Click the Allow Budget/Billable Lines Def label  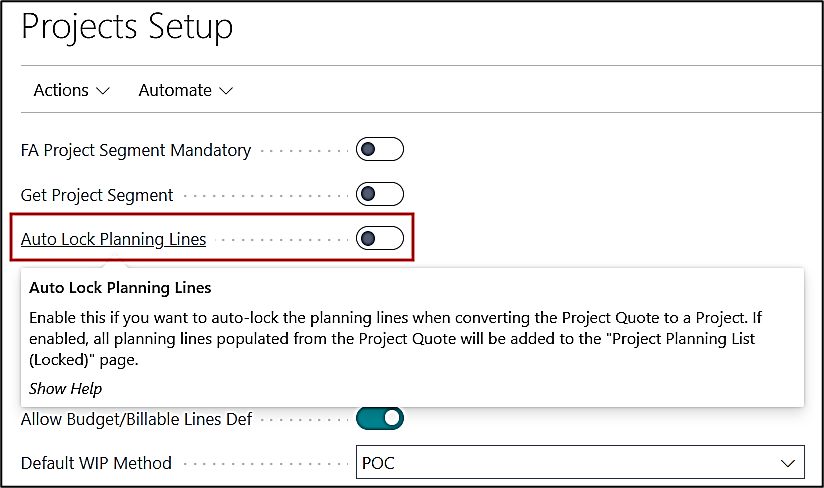click(137, 419)
